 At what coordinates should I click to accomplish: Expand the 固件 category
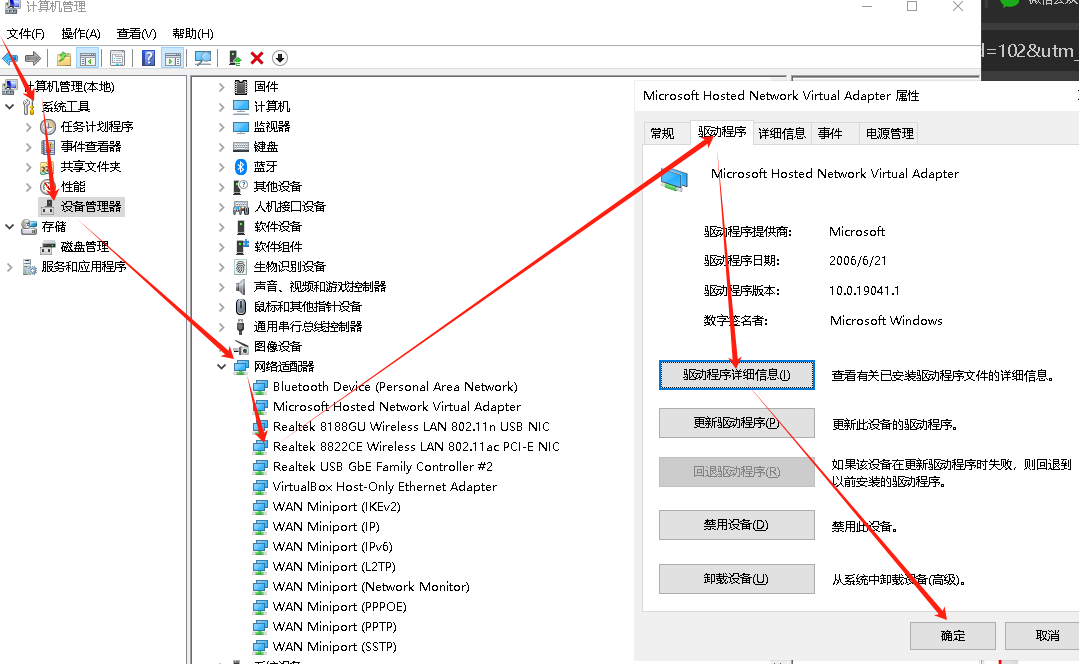(222, 87)
